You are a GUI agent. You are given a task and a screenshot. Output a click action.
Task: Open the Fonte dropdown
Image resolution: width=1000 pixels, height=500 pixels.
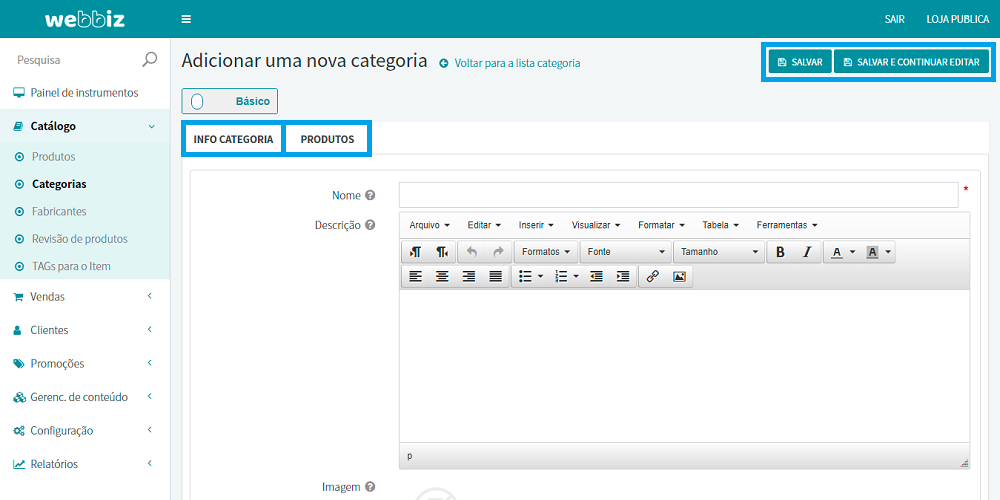tap(626, 252)
